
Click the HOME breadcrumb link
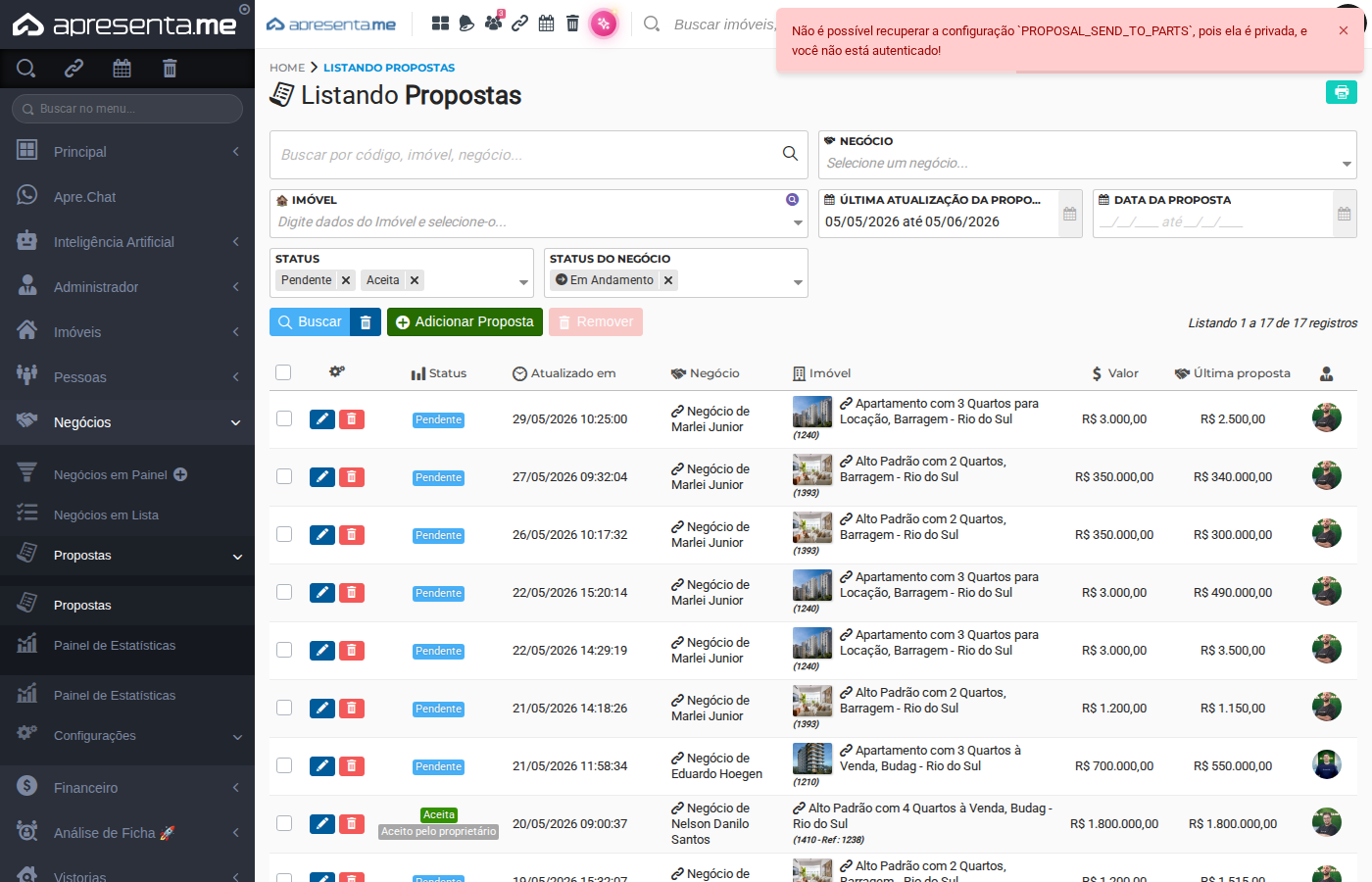coord(287,68)
